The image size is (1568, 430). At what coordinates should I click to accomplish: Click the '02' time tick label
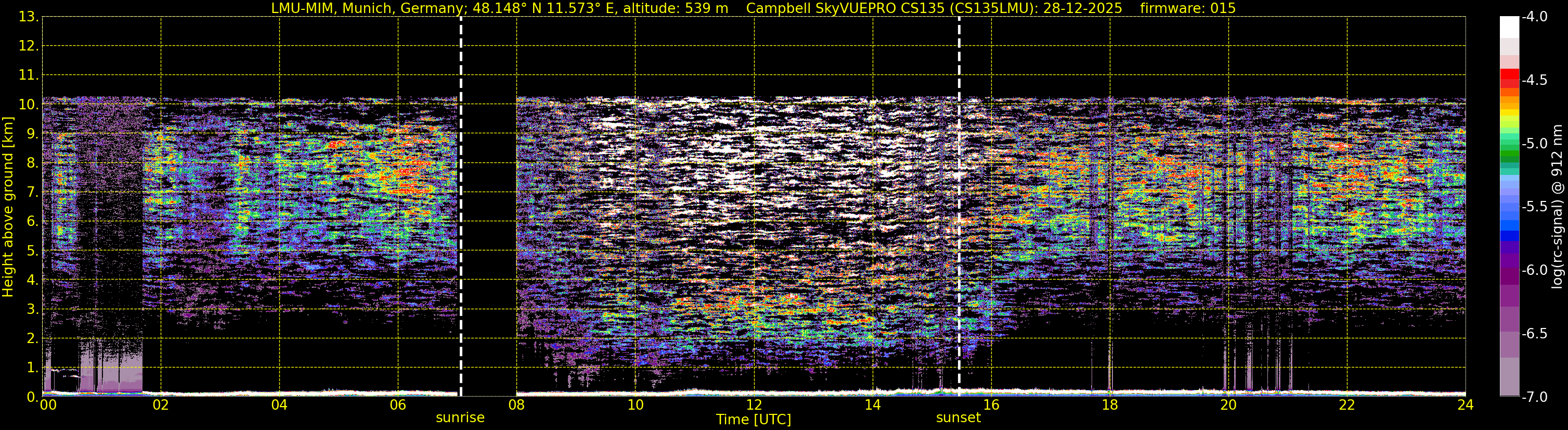[161, 405]
